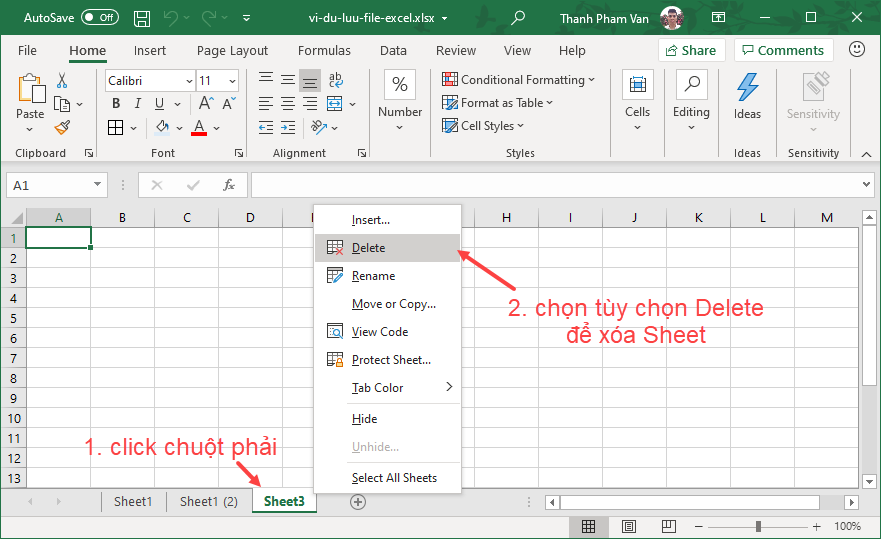Click the fx Insert Function icon
The width and height of the screenshot is (881, 539).
click(229, 185)
